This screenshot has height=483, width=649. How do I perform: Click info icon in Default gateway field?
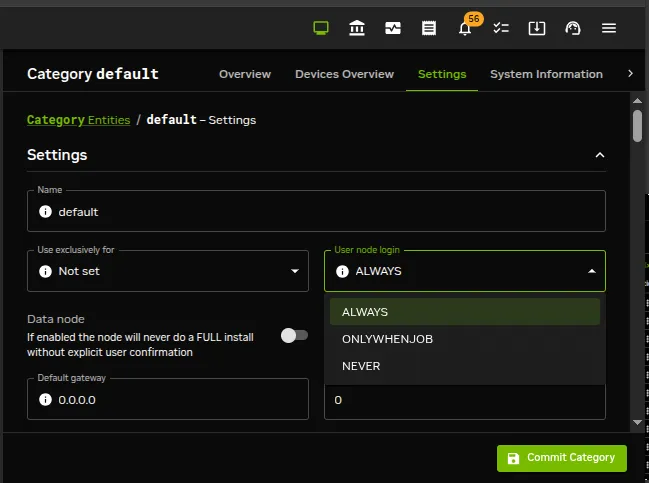click(45, 399)
